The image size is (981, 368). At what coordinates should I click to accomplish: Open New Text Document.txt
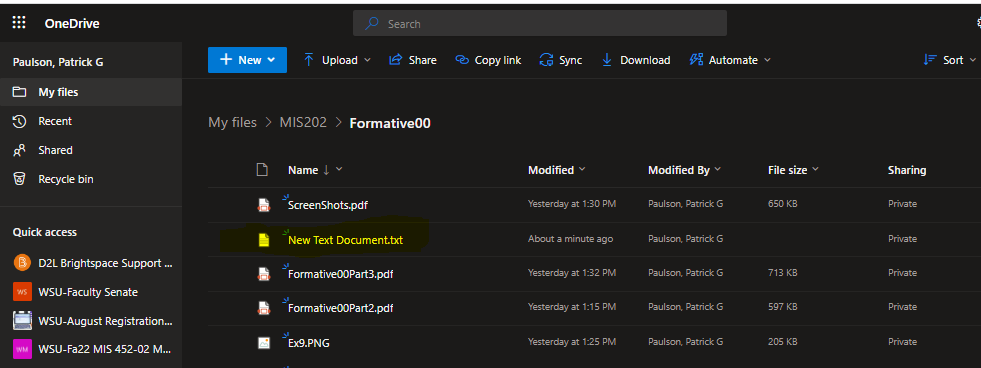click(x=345, y=240)
